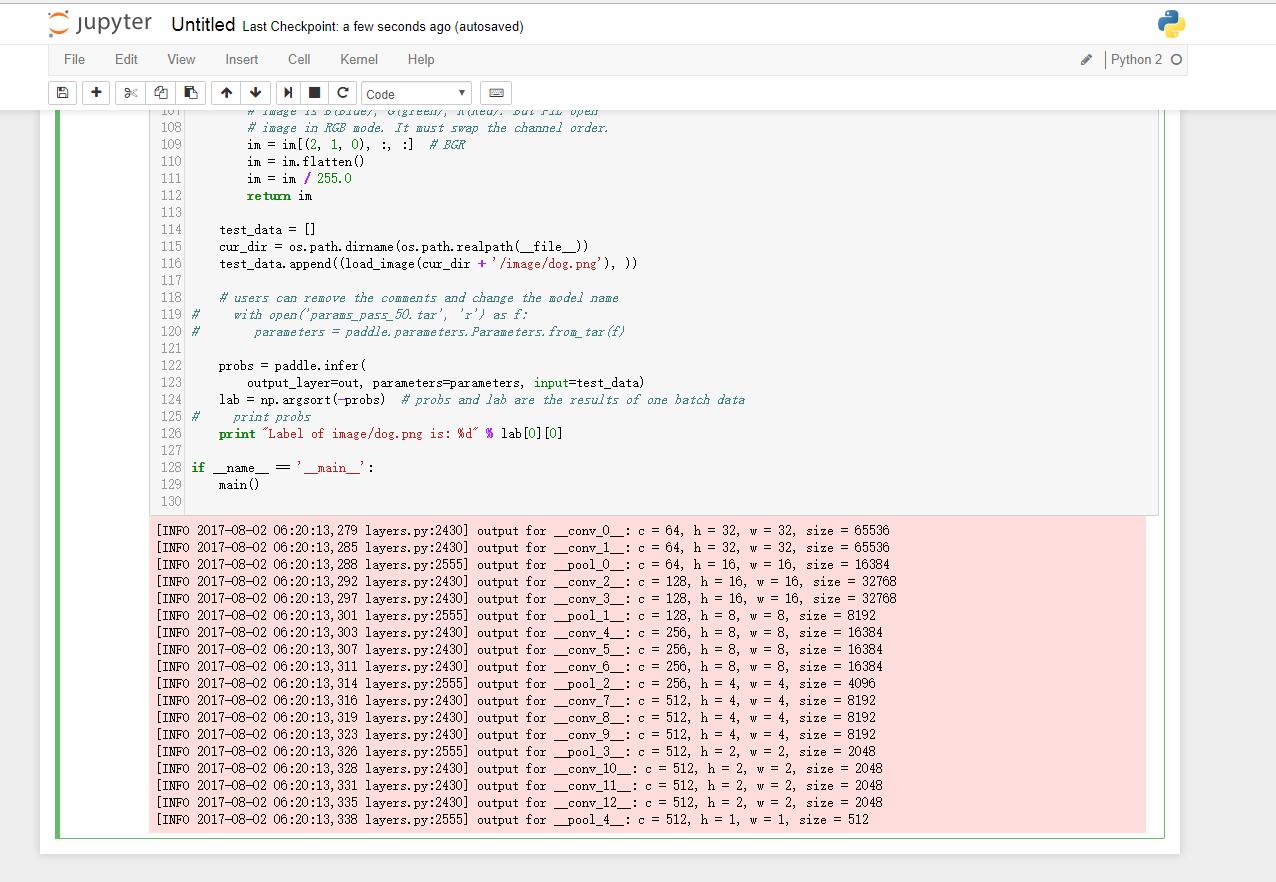Image resolution: width=1276 pixels, height=882 pixels.
Task: Move the selected cell down
Action: point(256,92)
